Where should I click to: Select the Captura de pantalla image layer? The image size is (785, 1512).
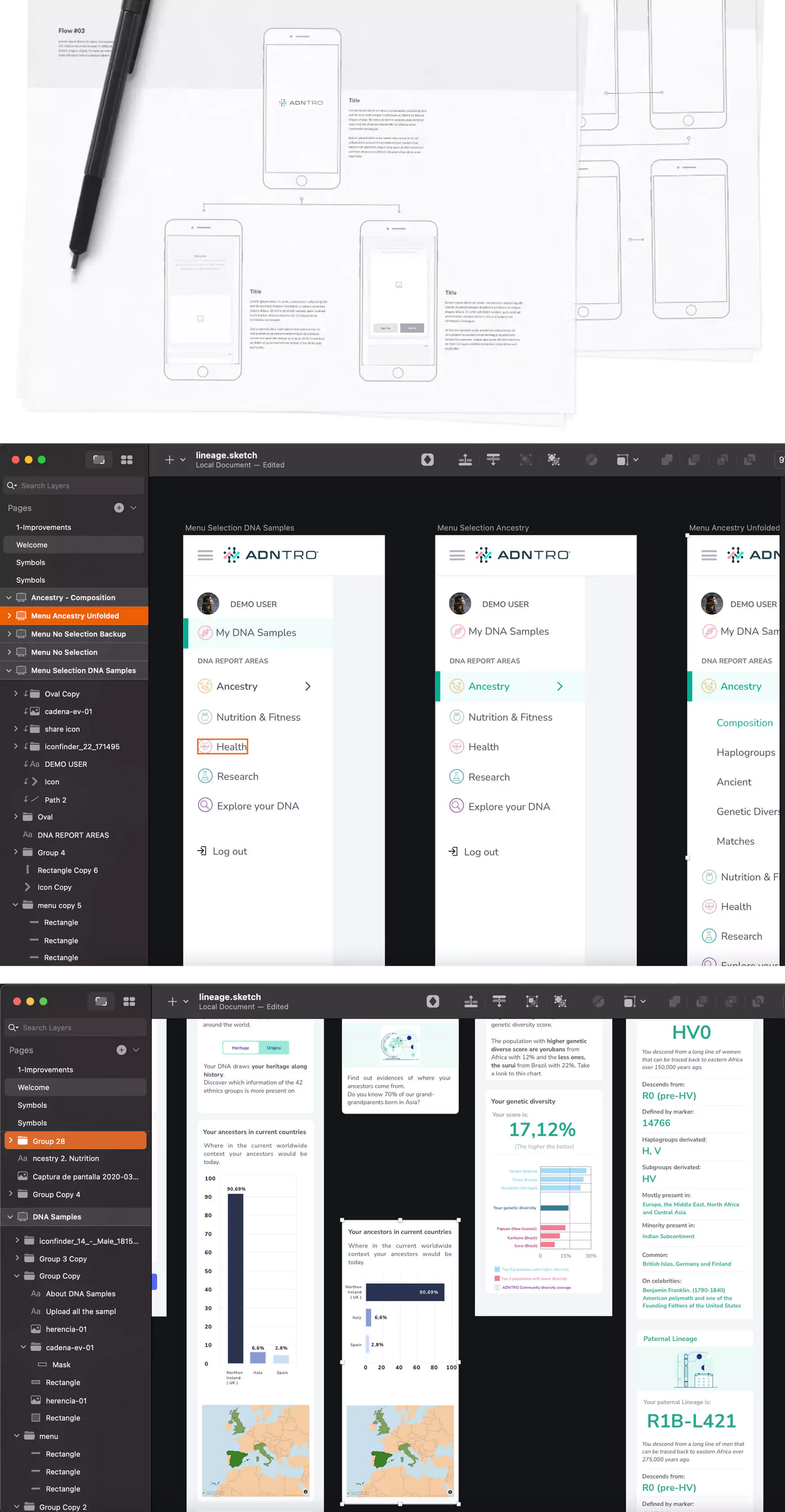tap(85, 1176)
